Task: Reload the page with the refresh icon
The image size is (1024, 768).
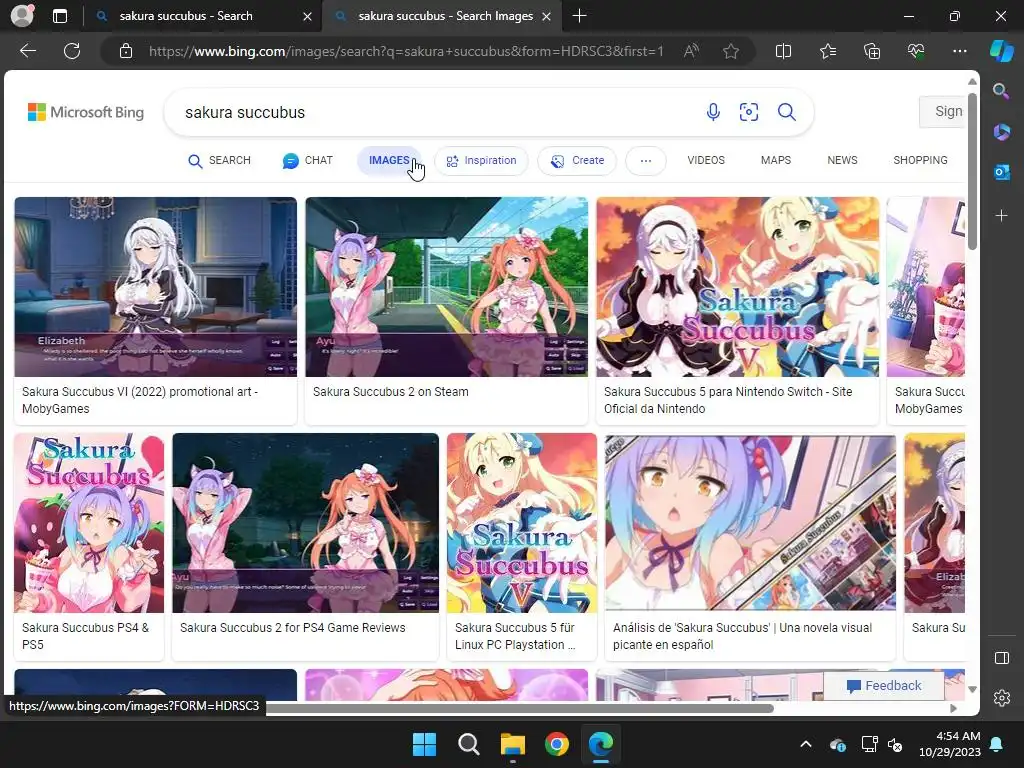Action: tap(72, 51)
